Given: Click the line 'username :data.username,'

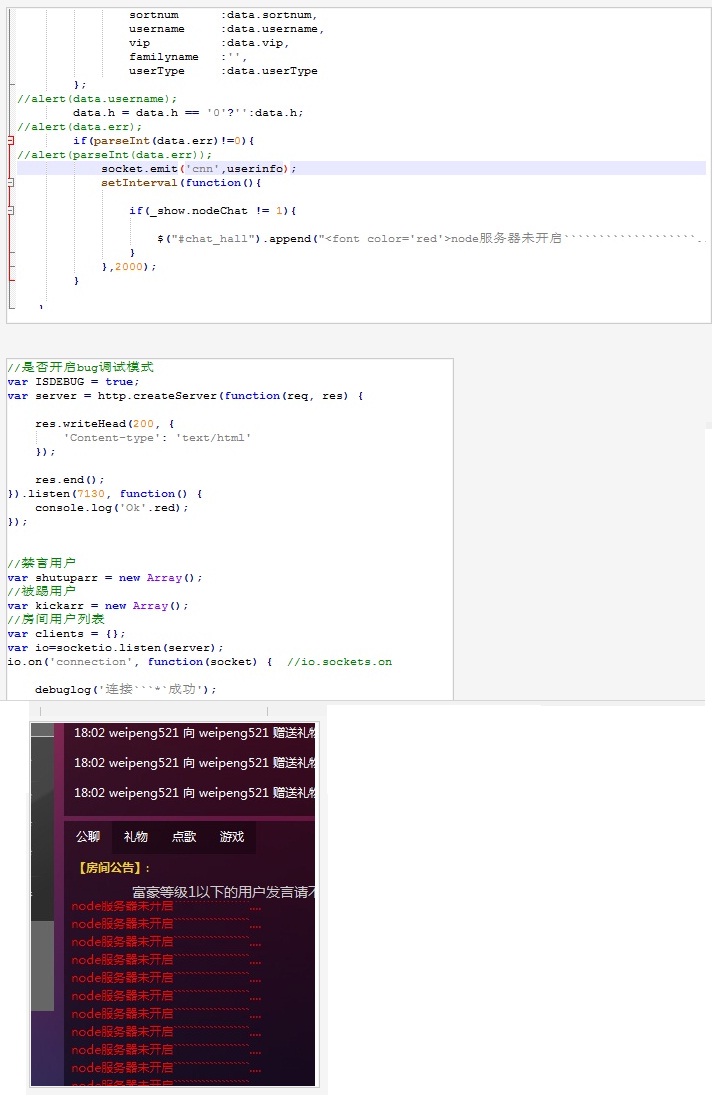Looking at the screenshot, I should click(x=227, y=29).
